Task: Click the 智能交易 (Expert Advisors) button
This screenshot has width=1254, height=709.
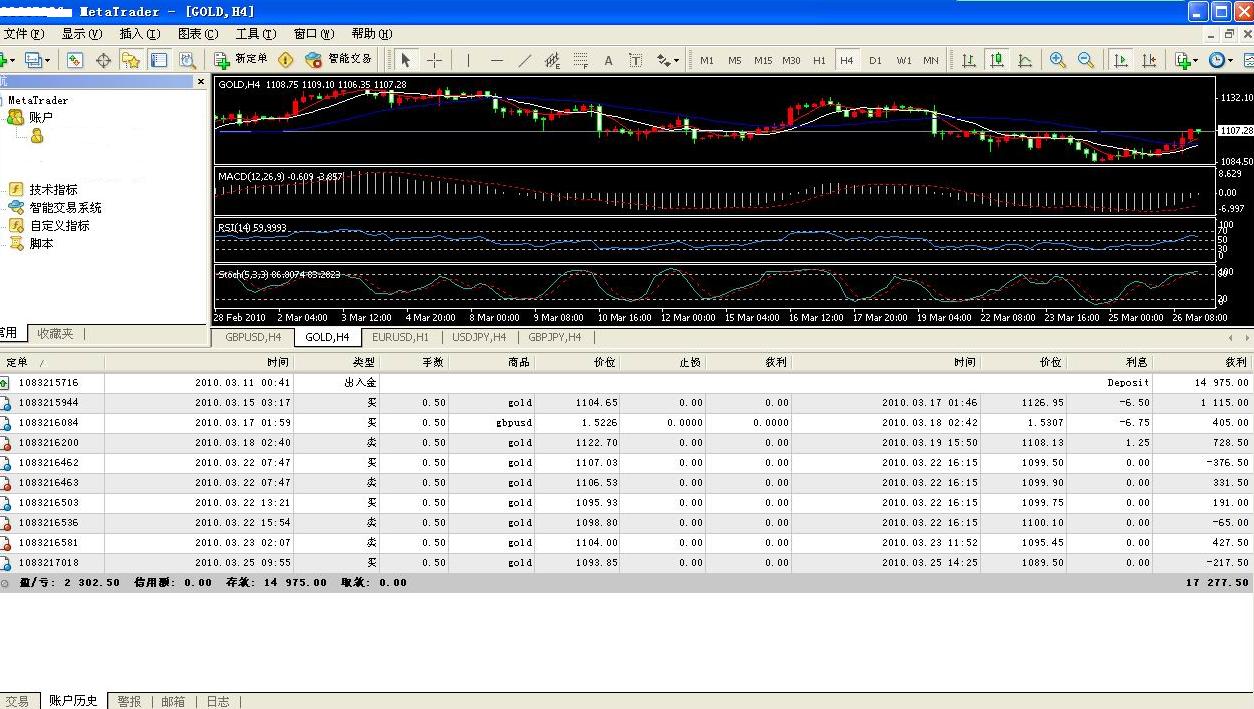Action: tap(339, 60)
